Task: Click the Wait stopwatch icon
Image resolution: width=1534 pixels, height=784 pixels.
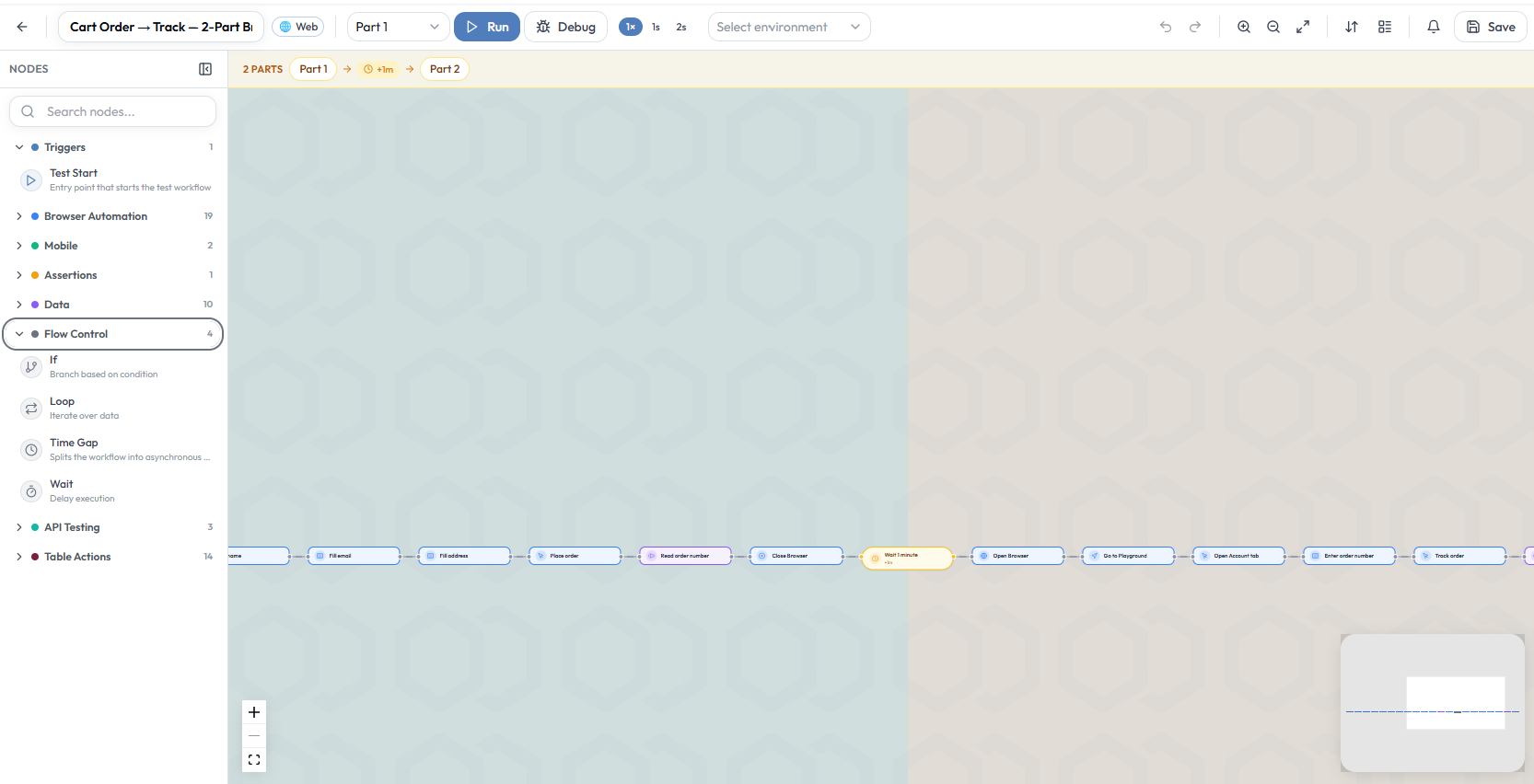Action: point(31,491)
